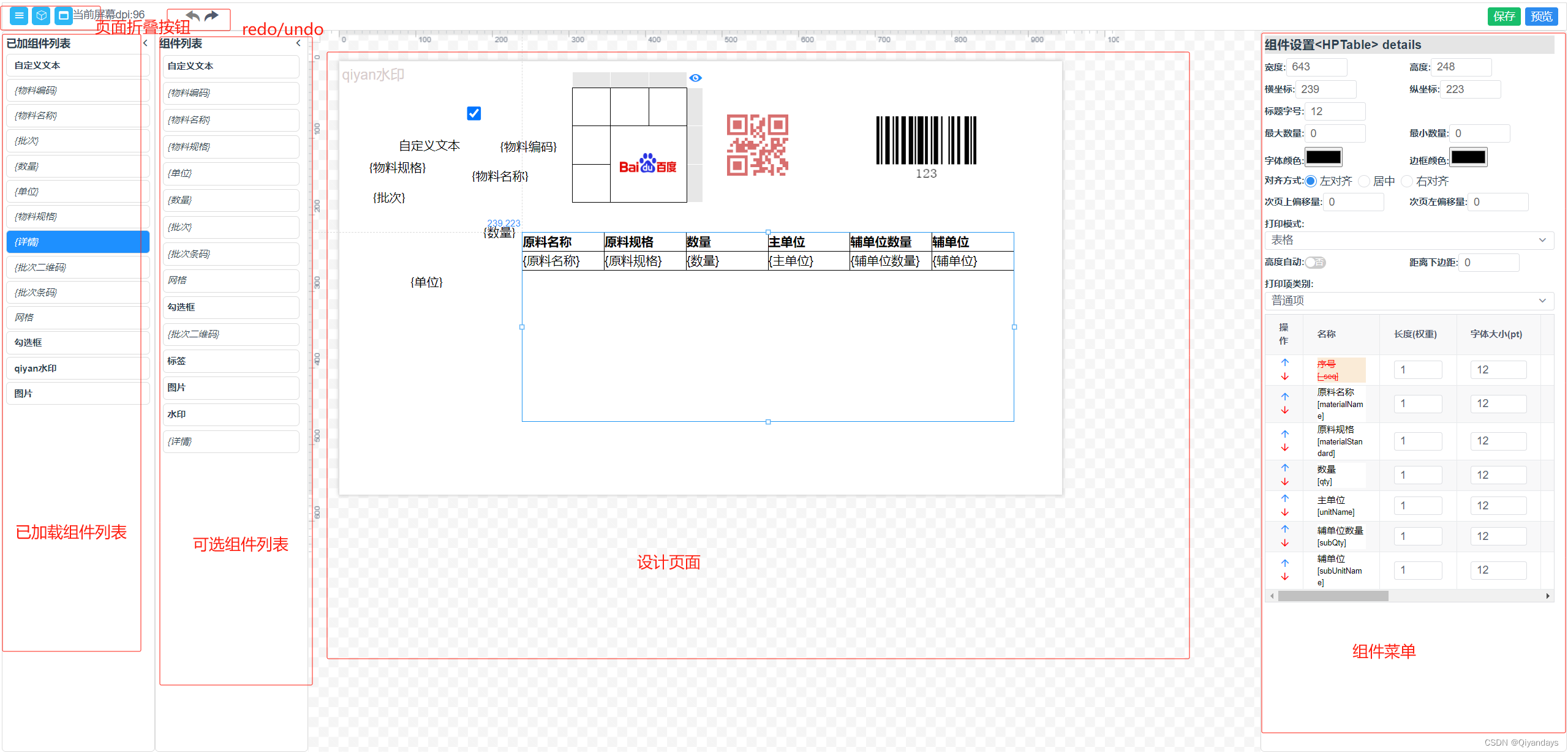
Task: Click the panel window toggle icon
Action: [63, 16]
